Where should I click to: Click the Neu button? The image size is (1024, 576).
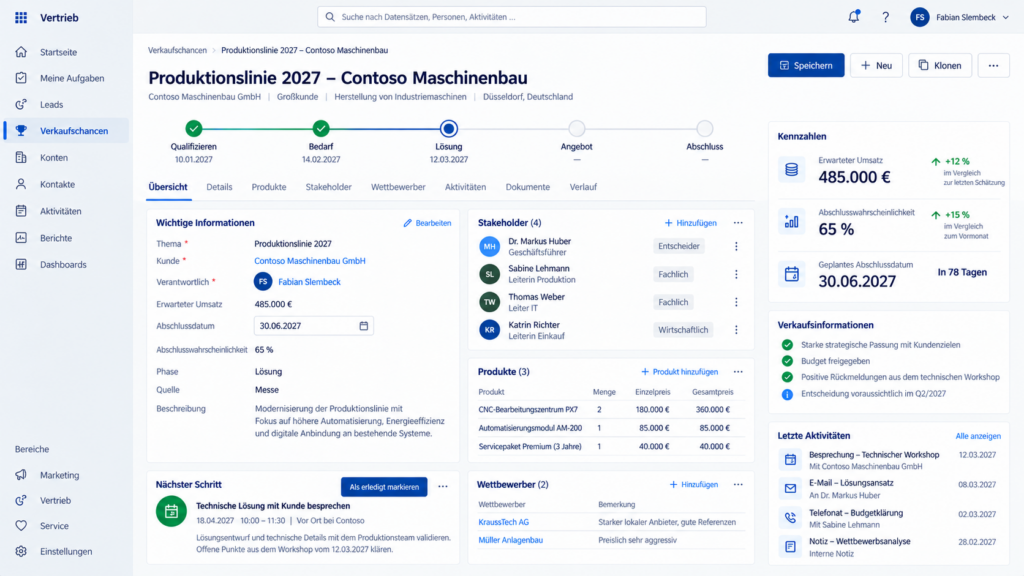(x=876, y=65)
